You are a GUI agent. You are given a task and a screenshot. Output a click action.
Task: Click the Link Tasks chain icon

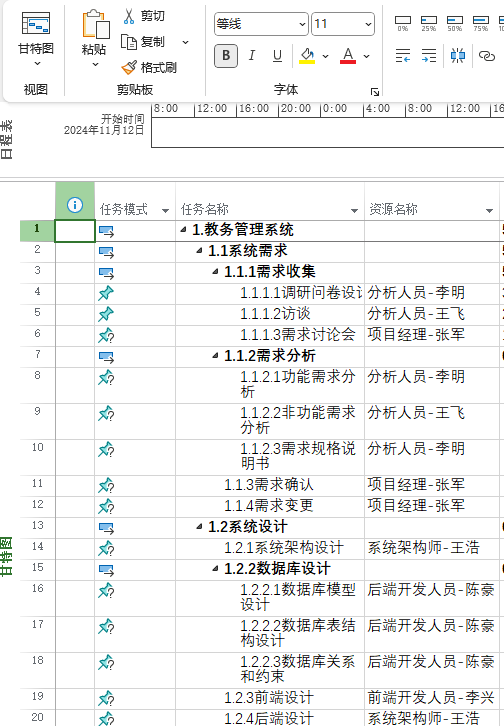click(487, 56)
